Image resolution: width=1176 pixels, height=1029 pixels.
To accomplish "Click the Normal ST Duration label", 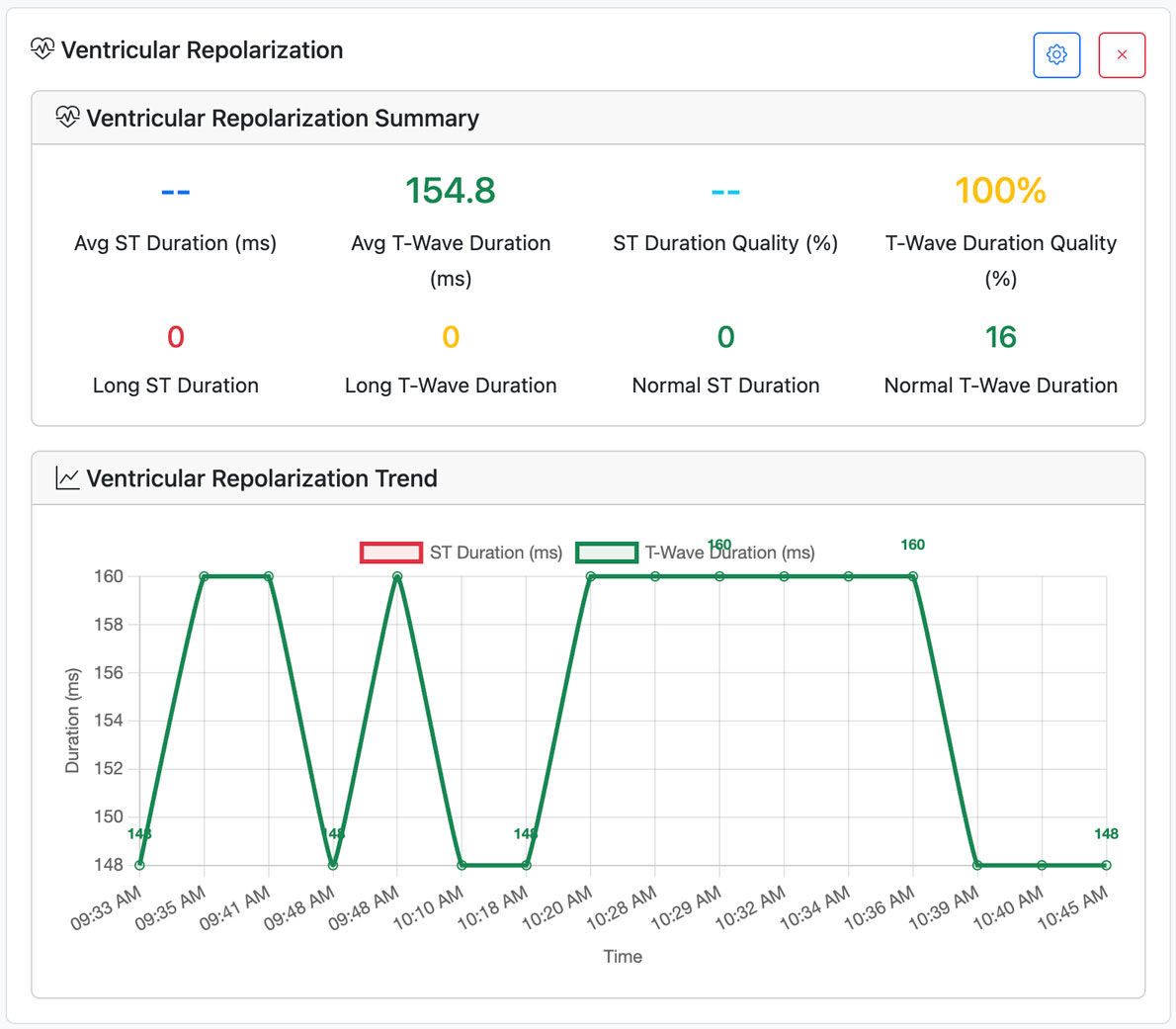I will pyautogui.click(x=725, y=386).
